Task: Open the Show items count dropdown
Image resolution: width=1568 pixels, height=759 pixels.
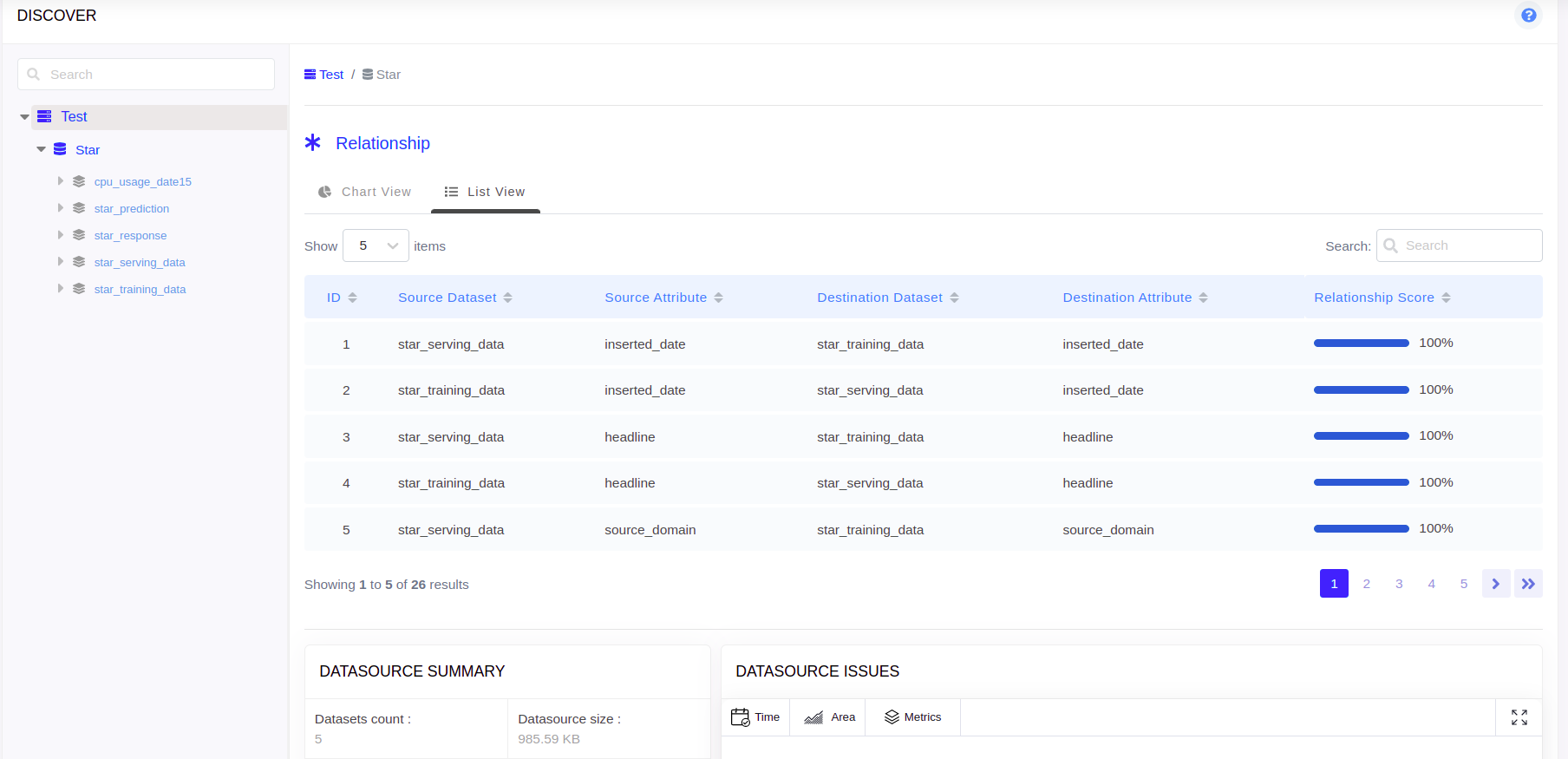Action: [376, 245]
